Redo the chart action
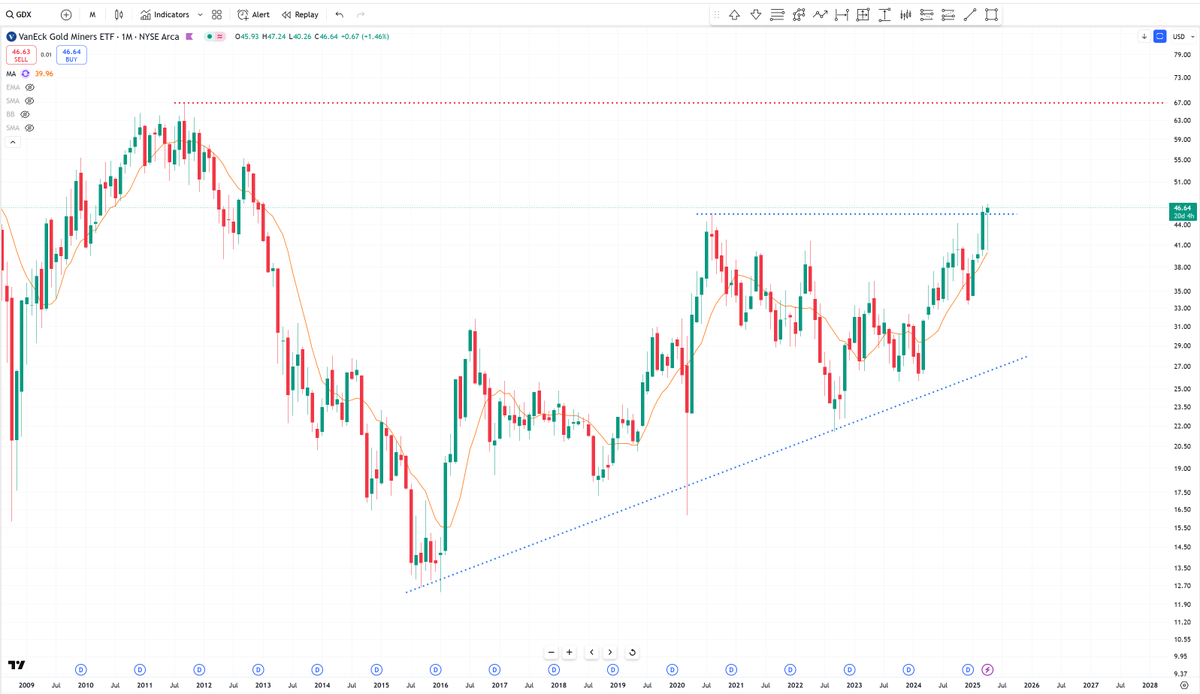This screenshot has width=1200, height=694. 360,15
